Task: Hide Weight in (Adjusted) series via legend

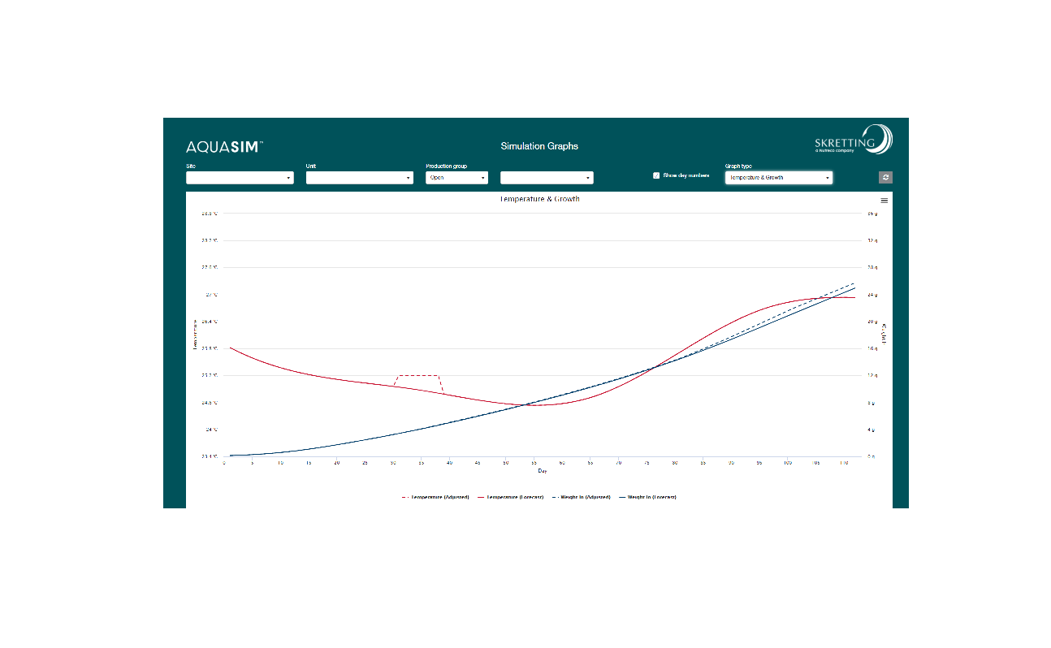Action: (583, 497)
